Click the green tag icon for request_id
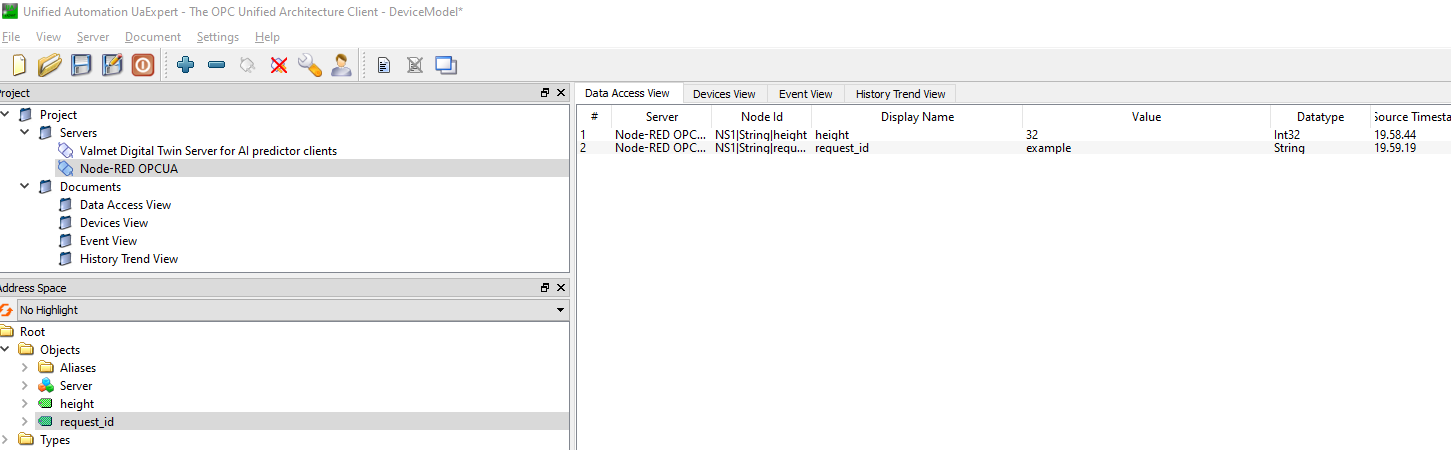This screenshot has width=1451, height=450. pos(45,422)
